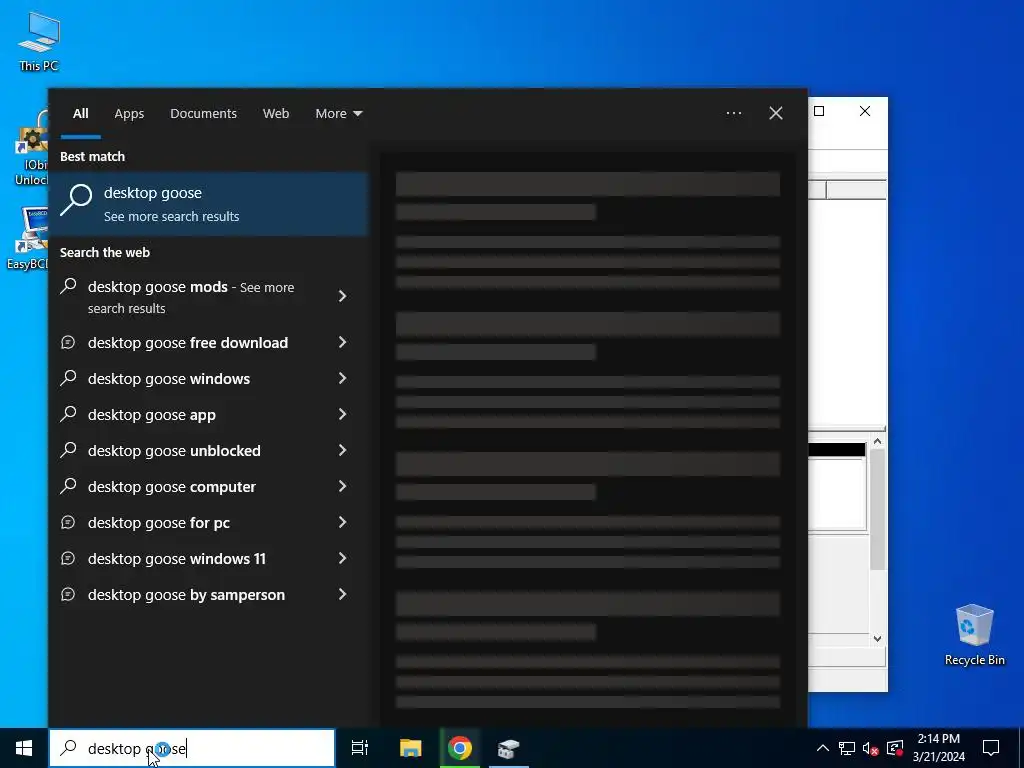Expand preview for desktop goose mods
Viewport: 1024px width, 768px height.
343,296
